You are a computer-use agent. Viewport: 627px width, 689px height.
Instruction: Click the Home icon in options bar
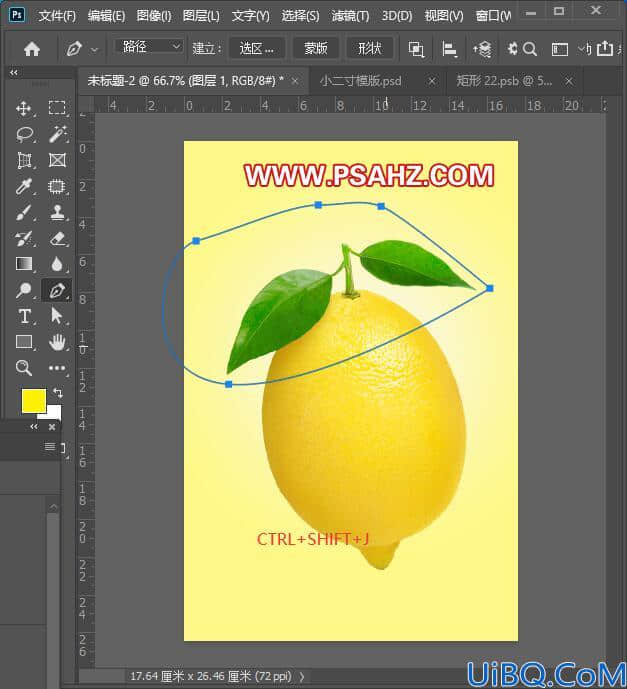[32, 48]
